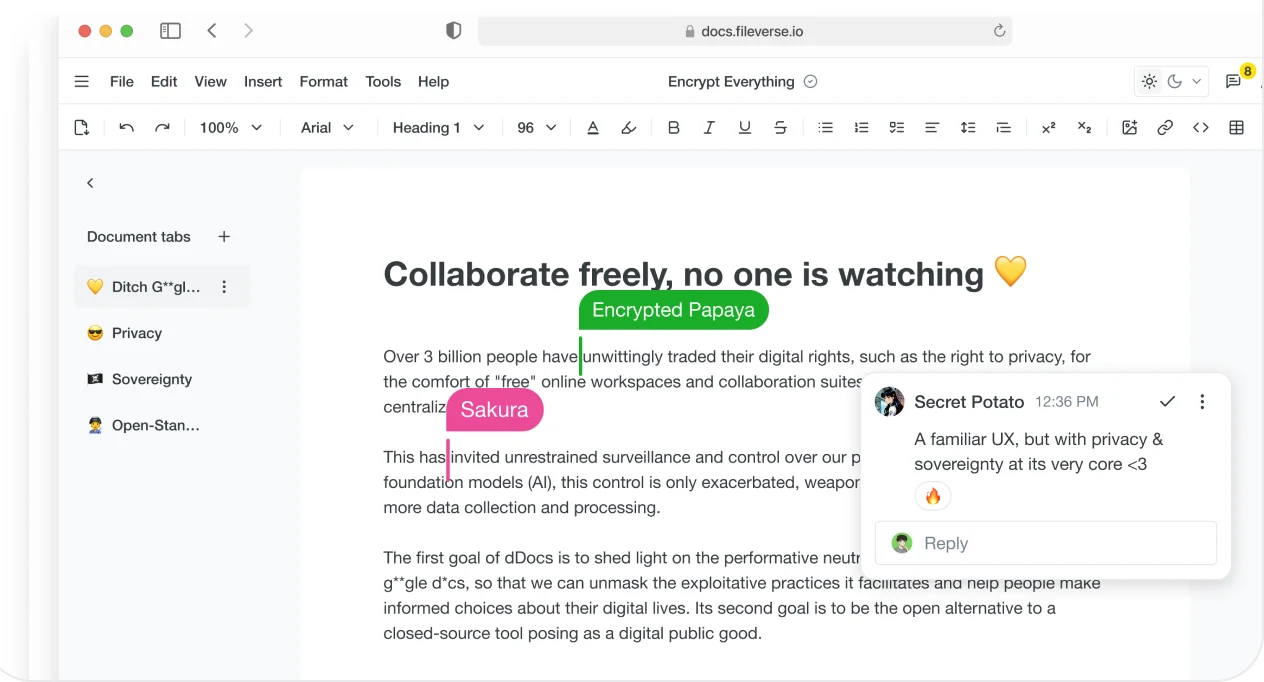Image resolution: width=1264 pixels, height=682 pixels.
Task: Toggle the browser sidebar
Action: 171,31
